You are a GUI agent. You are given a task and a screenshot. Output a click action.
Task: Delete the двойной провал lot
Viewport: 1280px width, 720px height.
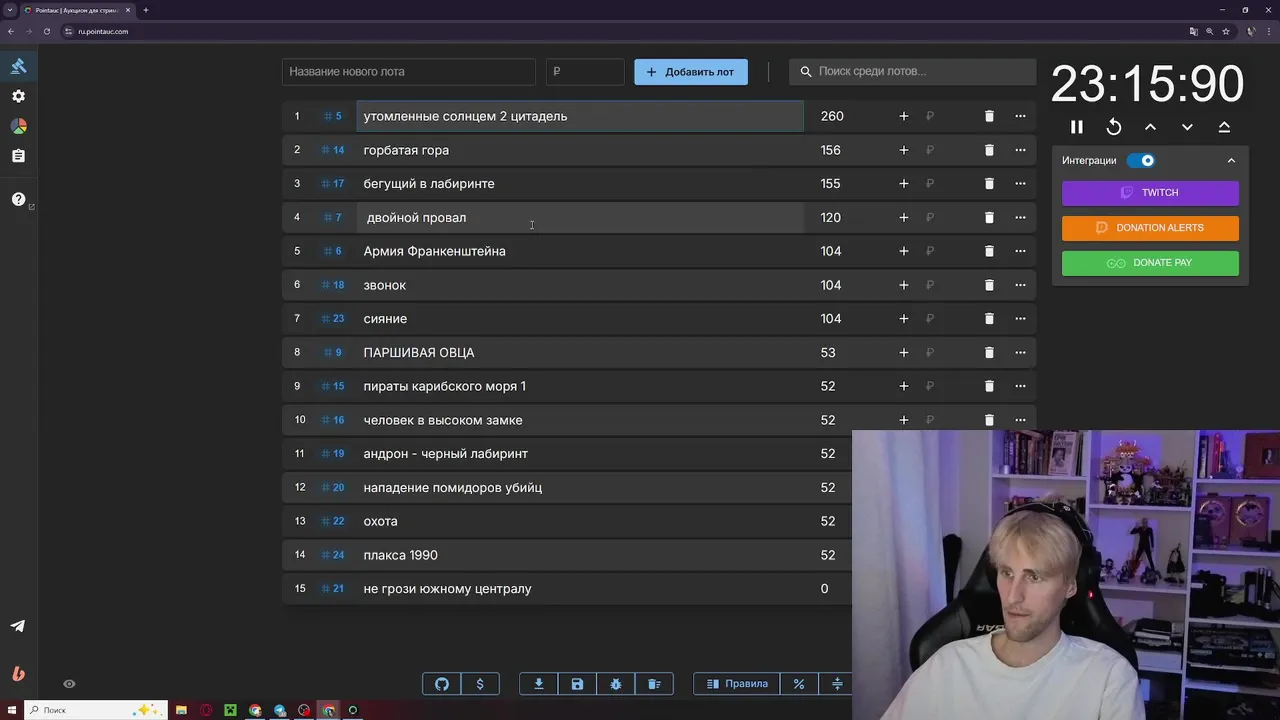pos(989,217)
